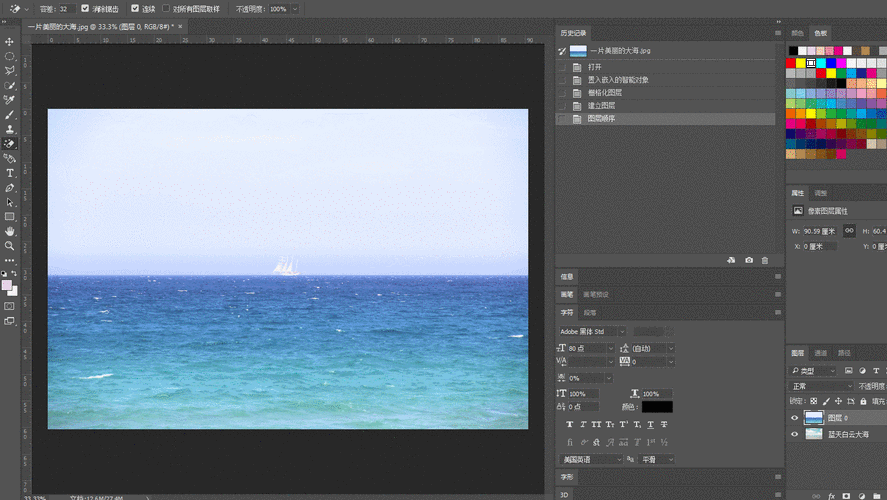Hide the 图层 0 layer
The width and height of the screenshot is (887, 500).
point(796,417)
